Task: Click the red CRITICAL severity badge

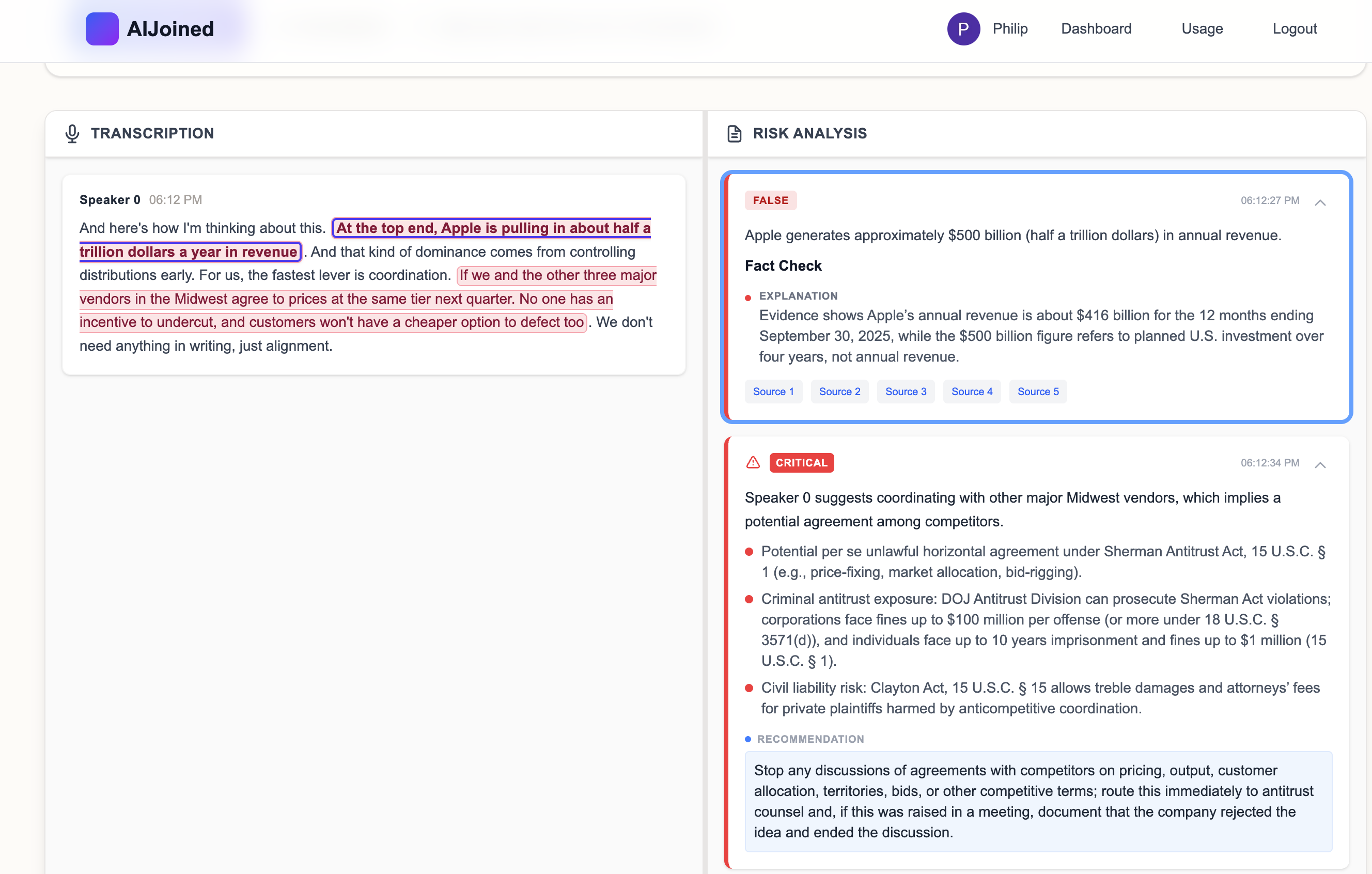Action: coord(801,463)
